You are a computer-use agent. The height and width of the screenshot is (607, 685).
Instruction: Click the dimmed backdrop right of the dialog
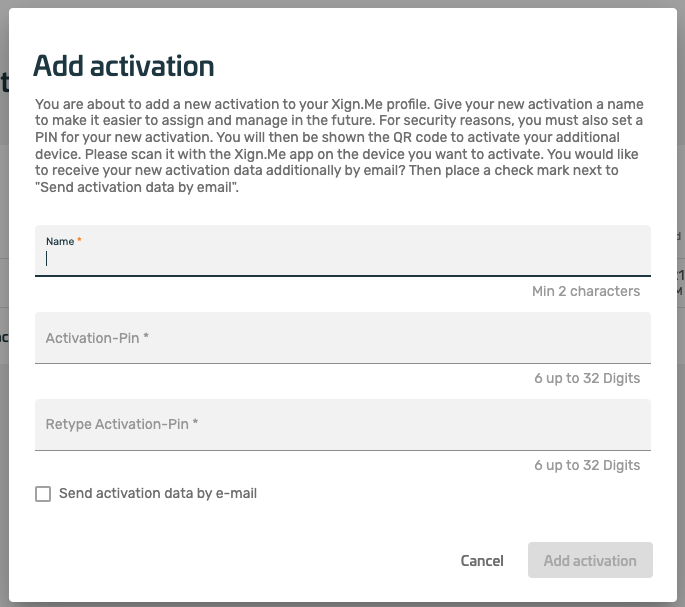(680, 400)
